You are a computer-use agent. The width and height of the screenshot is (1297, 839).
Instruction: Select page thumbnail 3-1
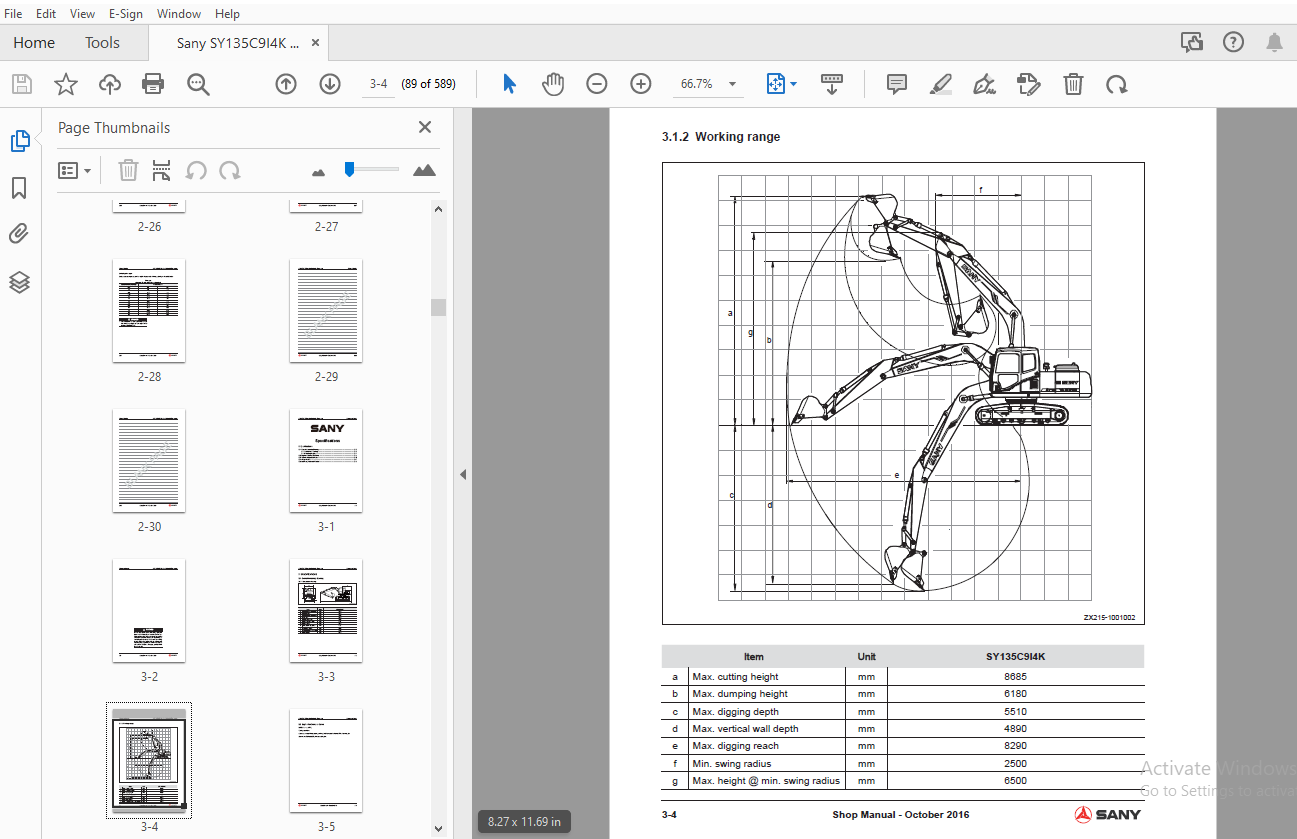point(326,461)
